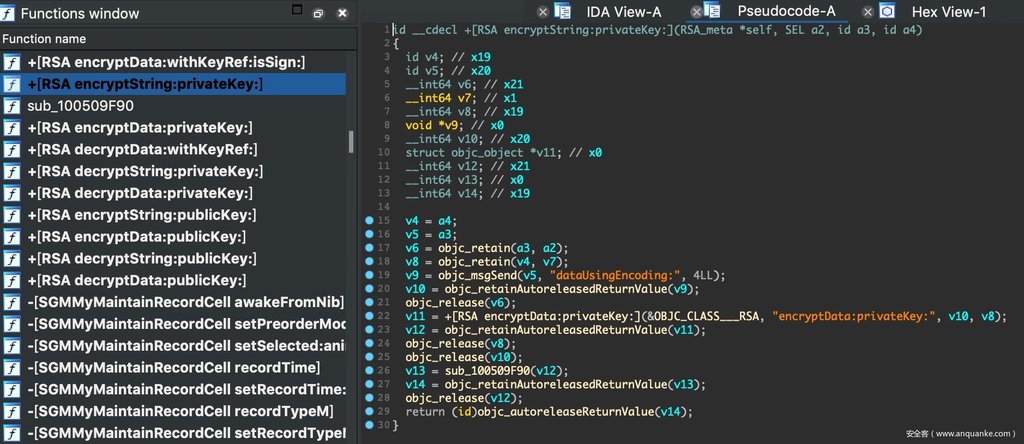Click the Pseudocode-A tab icon
This screenshot has width=1024, height=444.
712,11
